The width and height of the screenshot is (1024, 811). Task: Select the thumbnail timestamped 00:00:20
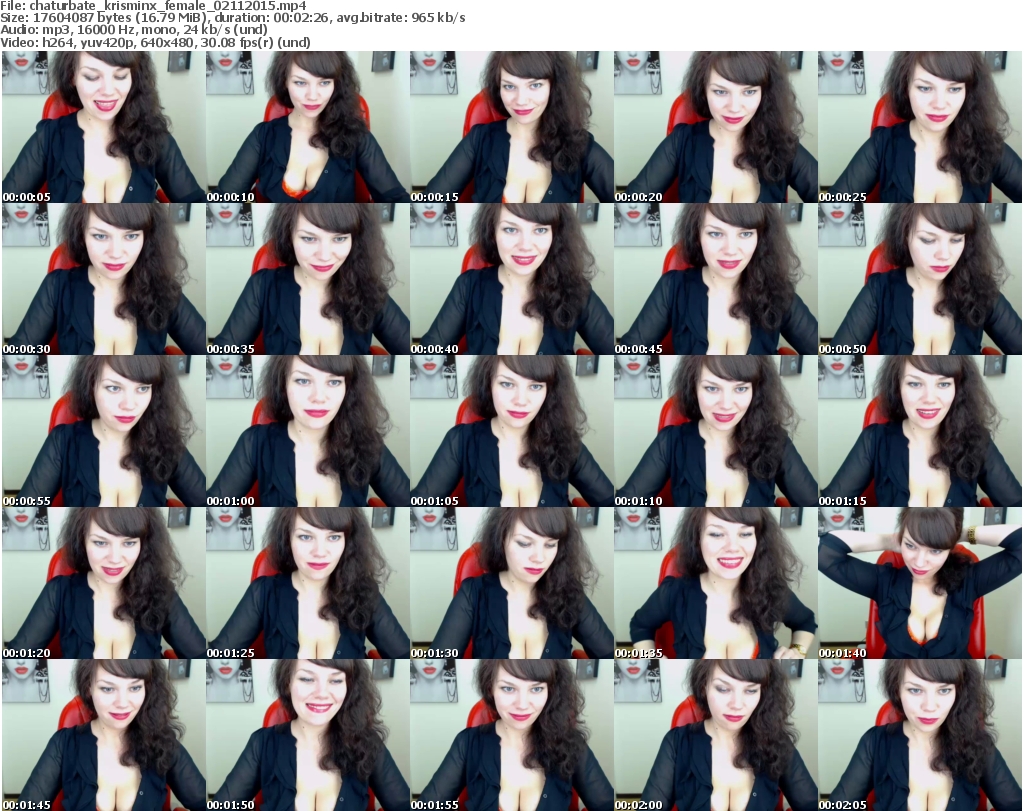(x=716, y=127)
